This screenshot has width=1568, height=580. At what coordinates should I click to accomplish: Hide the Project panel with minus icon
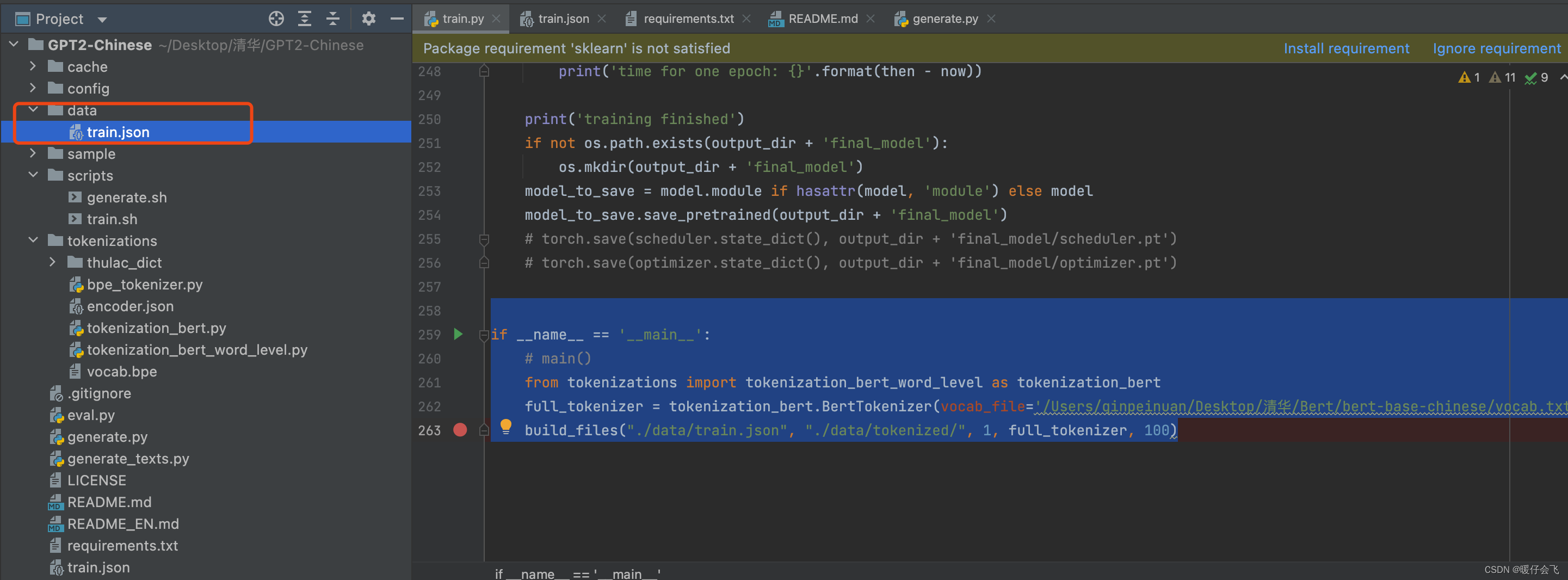point(397,19)
